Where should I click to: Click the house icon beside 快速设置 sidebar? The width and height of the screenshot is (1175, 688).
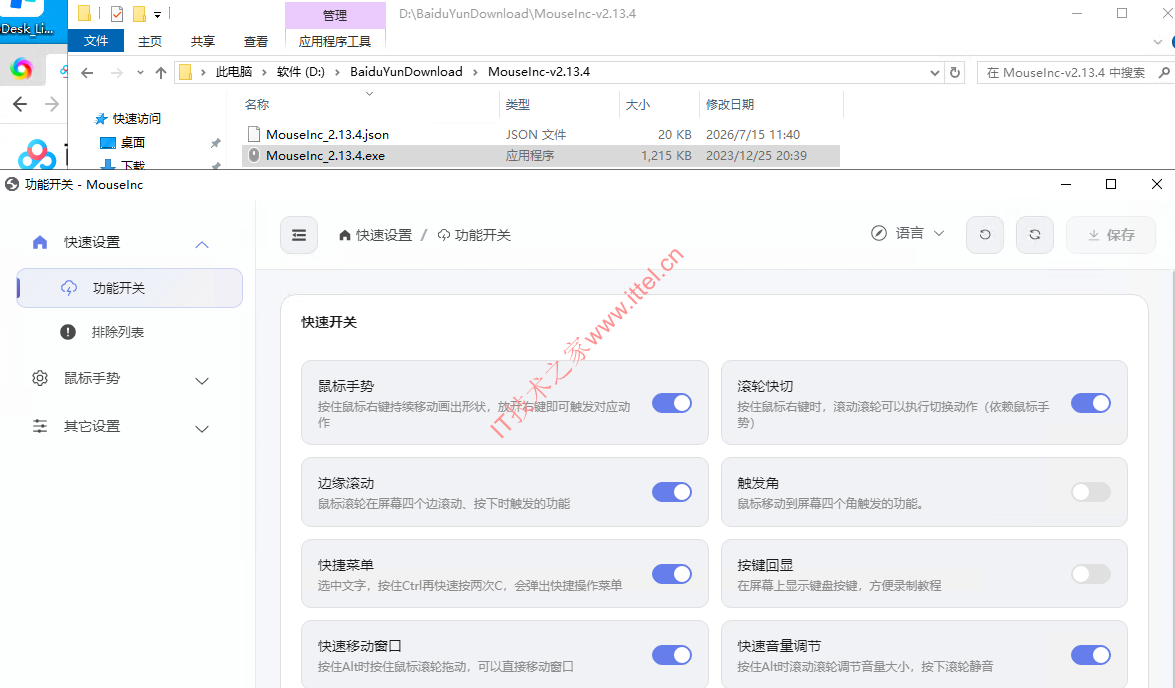[x=40, y=242]
